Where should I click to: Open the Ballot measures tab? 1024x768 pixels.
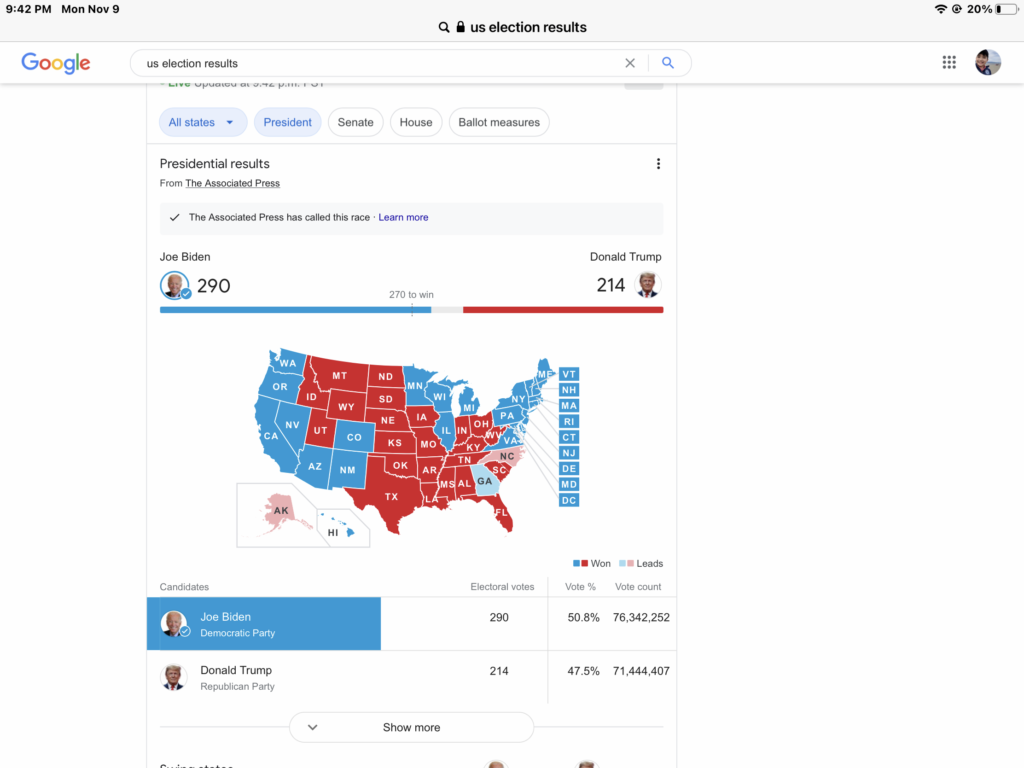(x=499, y=122)
